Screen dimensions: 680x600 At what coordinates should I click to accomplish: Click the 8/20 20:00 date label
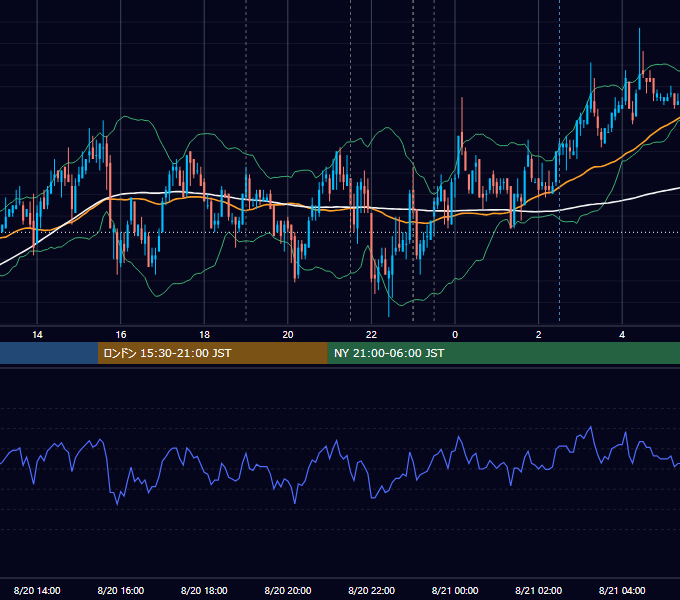tap(288, 590)
